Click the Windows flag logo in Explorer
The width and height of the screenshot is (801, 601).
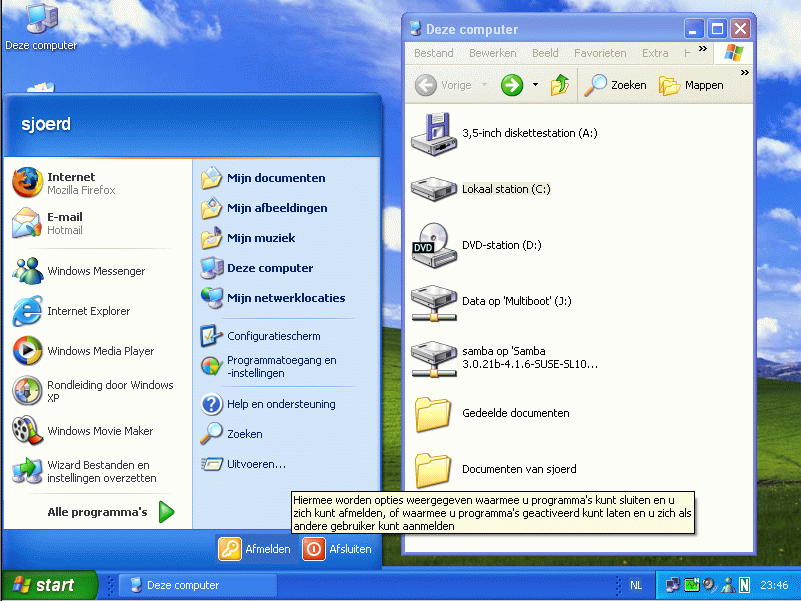[734, 53]
